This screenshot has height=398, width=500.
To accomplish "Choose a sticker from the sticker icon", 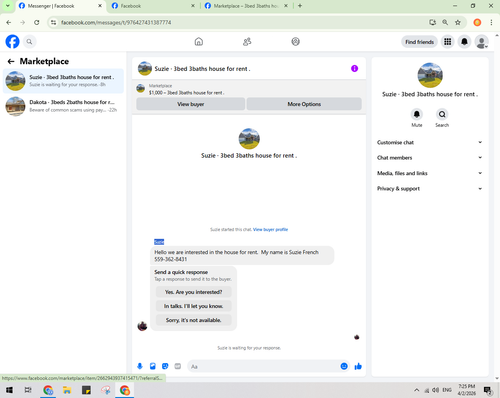I will [x=165, y=366].
